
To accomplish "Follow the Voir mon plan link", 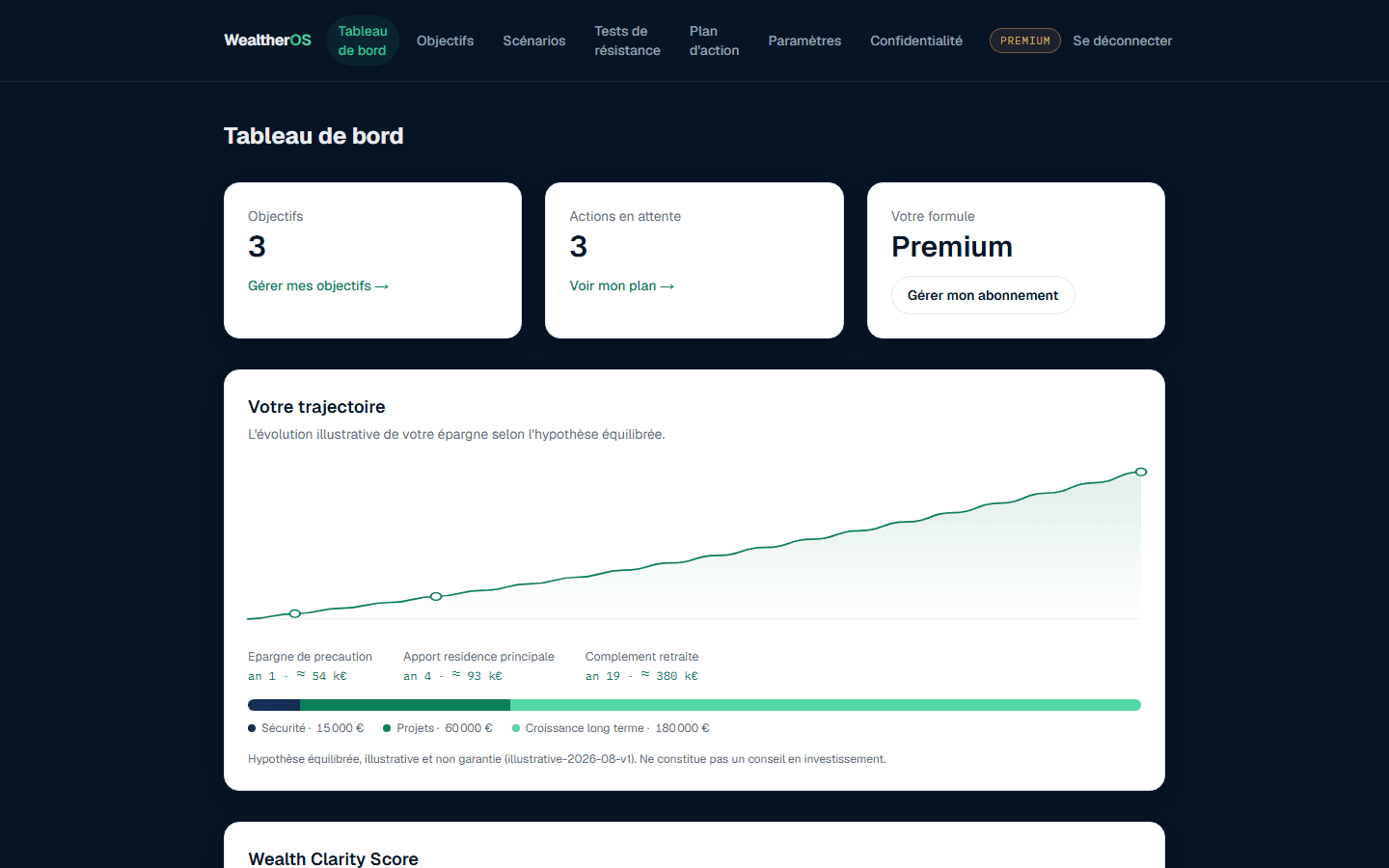I will point(621,285).
